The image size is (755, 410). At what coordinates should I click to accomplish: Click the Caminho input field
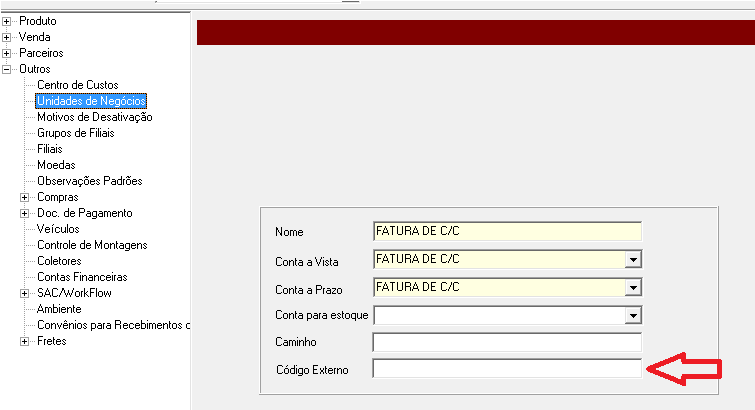pos(507,342)
